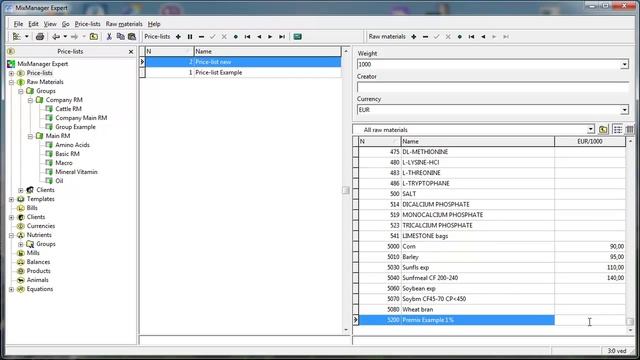Delete price-list with minus icon
This screenshot has width=640, height=360.
click(x=201, y=37)
